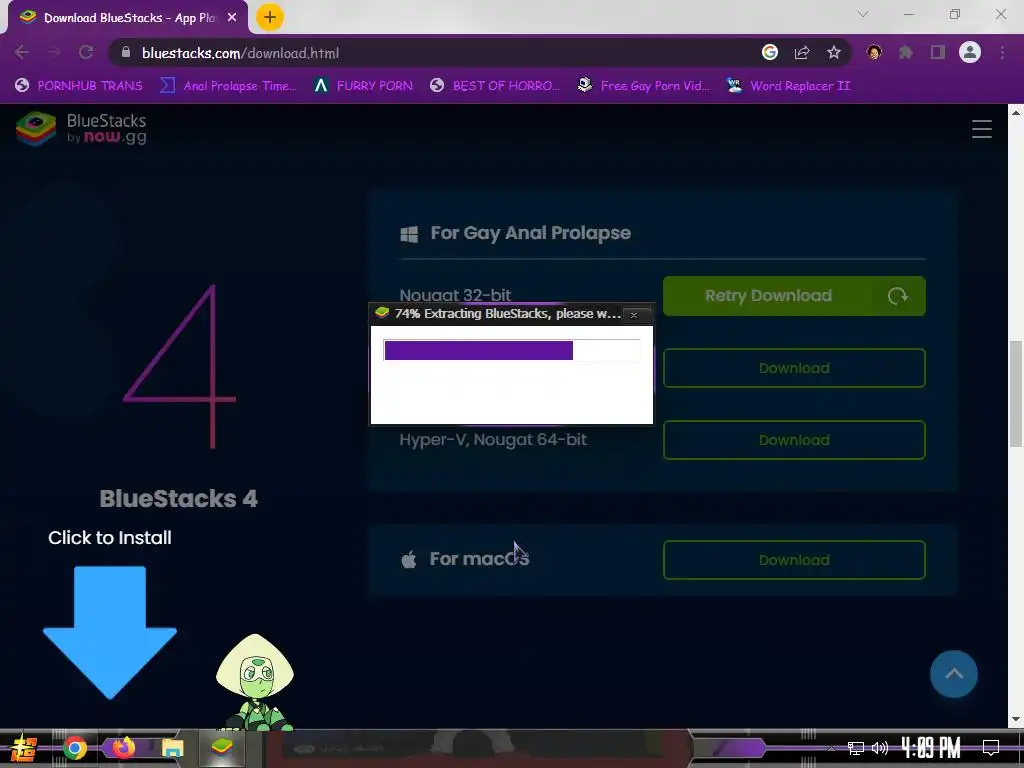The image size is (1024, 768).
Task: Open the Word Replacer II bookmark
Action: pyautogui.click(x=789, y=86)
